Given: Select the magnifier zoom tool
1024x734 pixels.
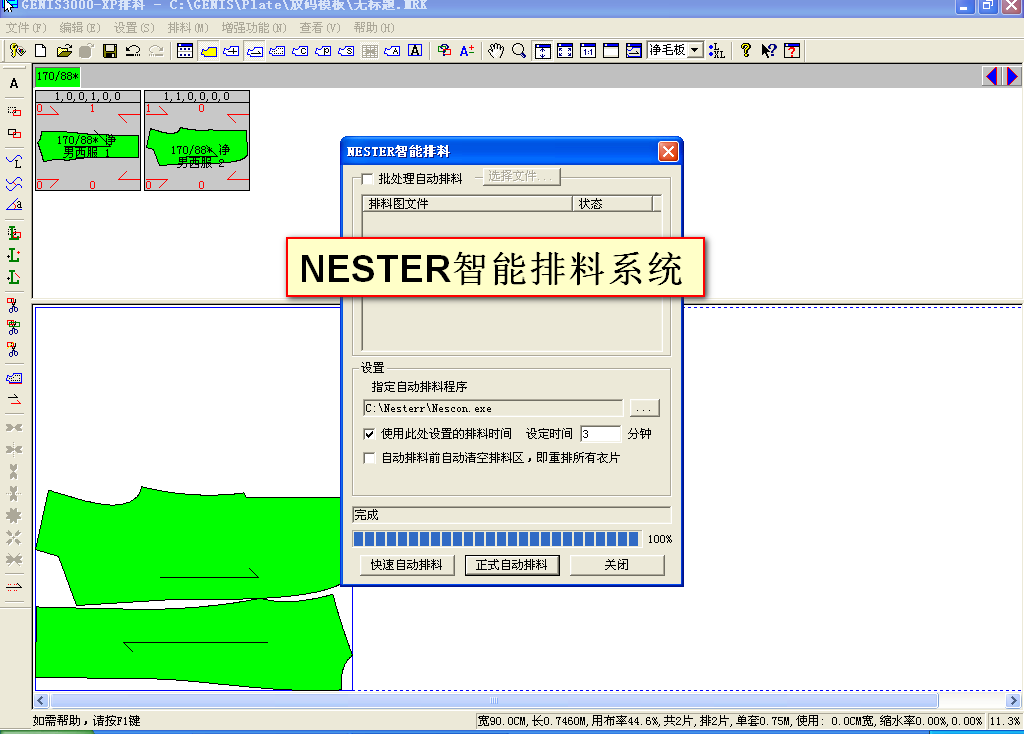Looking at the screenshot, I should coord(519,50).
